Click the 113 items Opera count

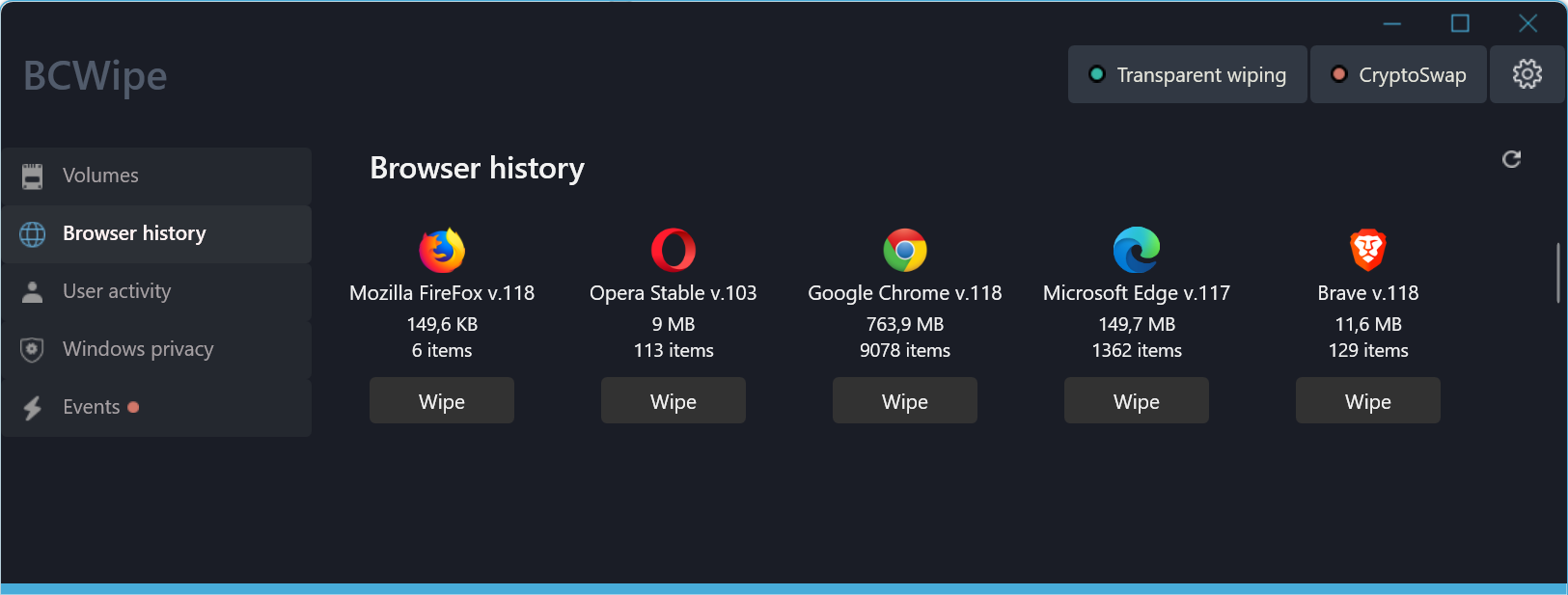674,351
